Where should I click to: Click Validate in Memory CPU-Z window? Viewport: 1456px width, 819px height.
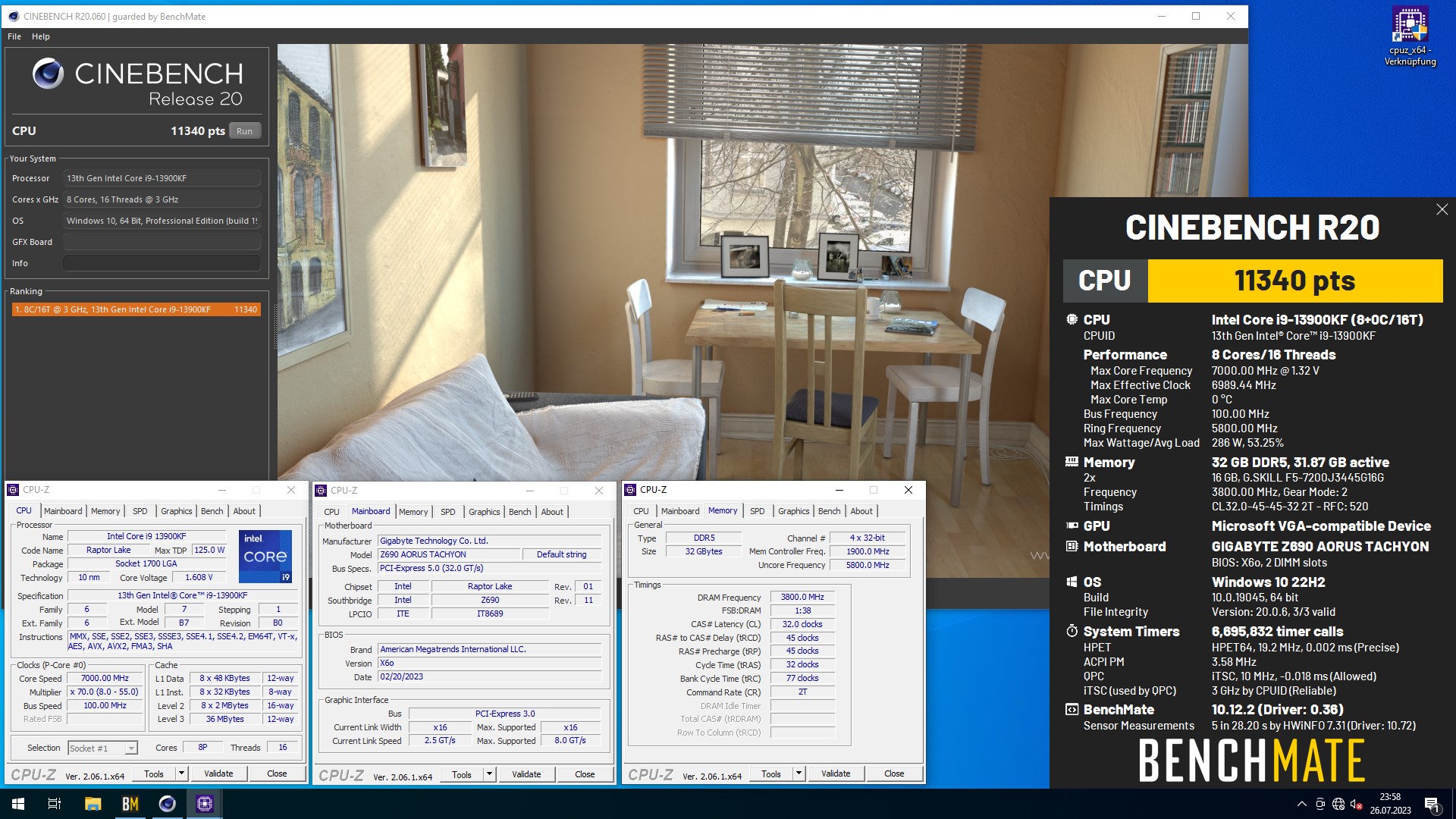836,773
